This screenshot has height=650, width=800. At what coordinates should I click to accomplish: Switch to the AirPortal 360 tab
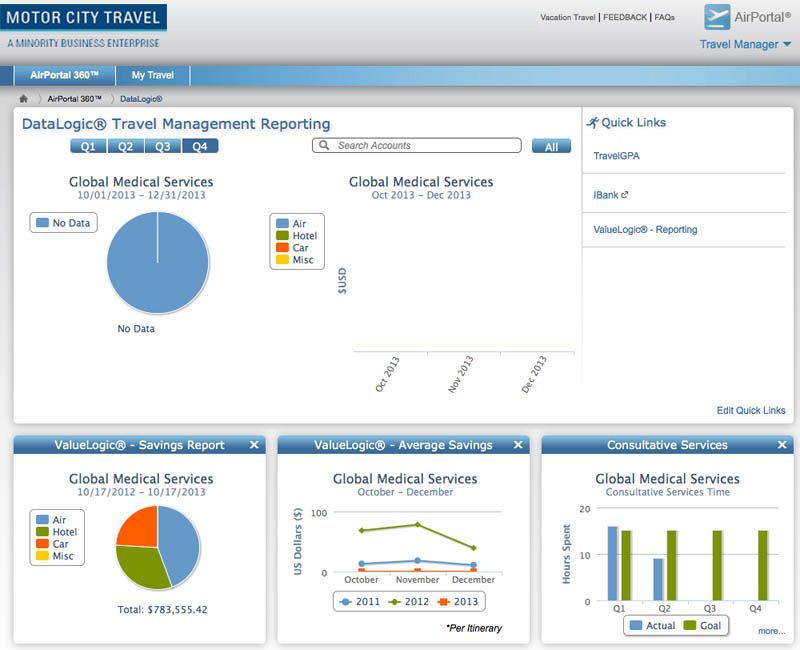click(x=64, y=76)
